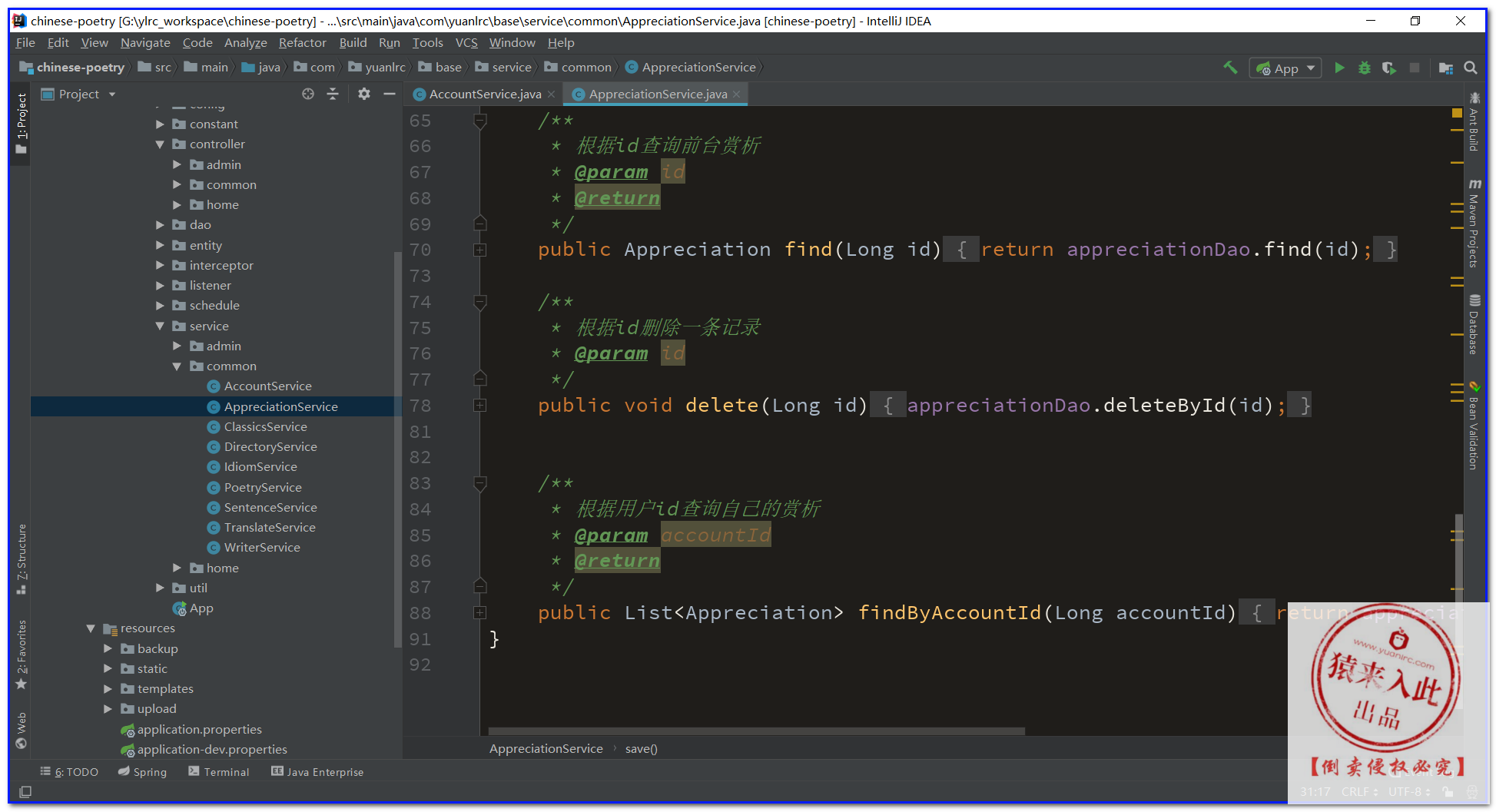Fold the javadoc comment at line 65

(x=480, y=121)
